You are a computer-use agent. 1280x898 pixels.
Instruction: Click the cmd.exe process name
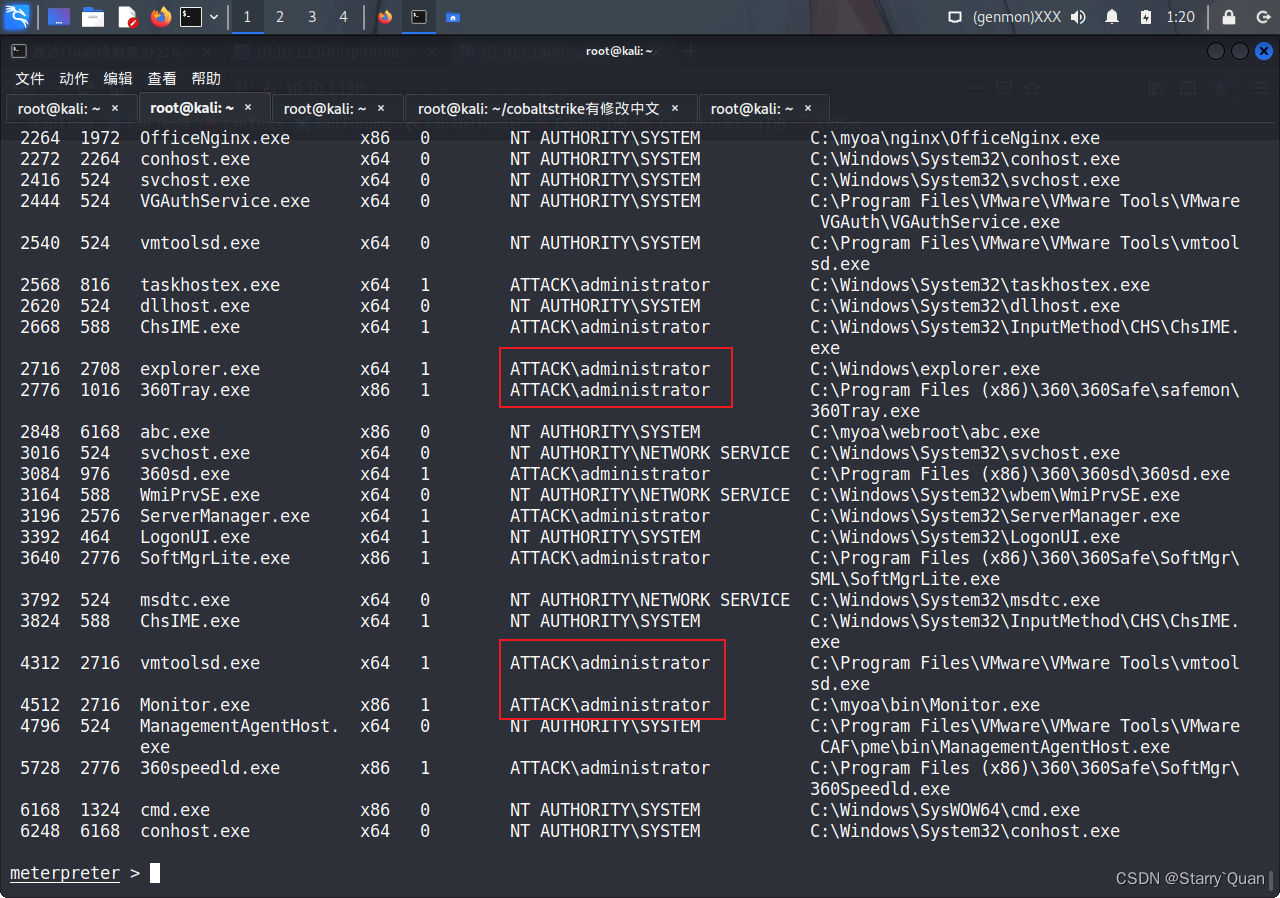(x=175, y=810)
